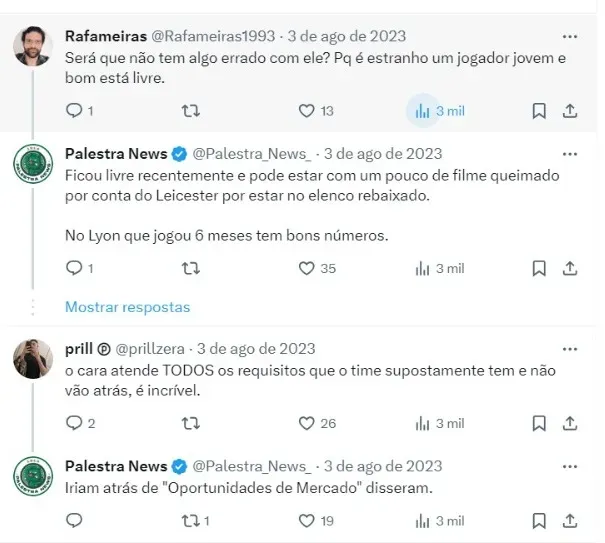Expand replies with Mostrar respostas

127,307
